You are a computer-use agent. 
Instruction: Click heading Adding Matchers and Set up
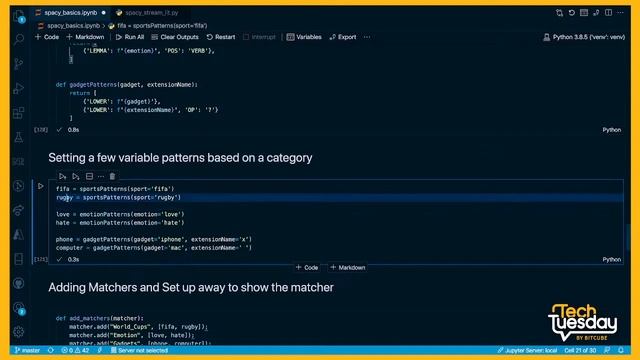(x=191, y=287)
